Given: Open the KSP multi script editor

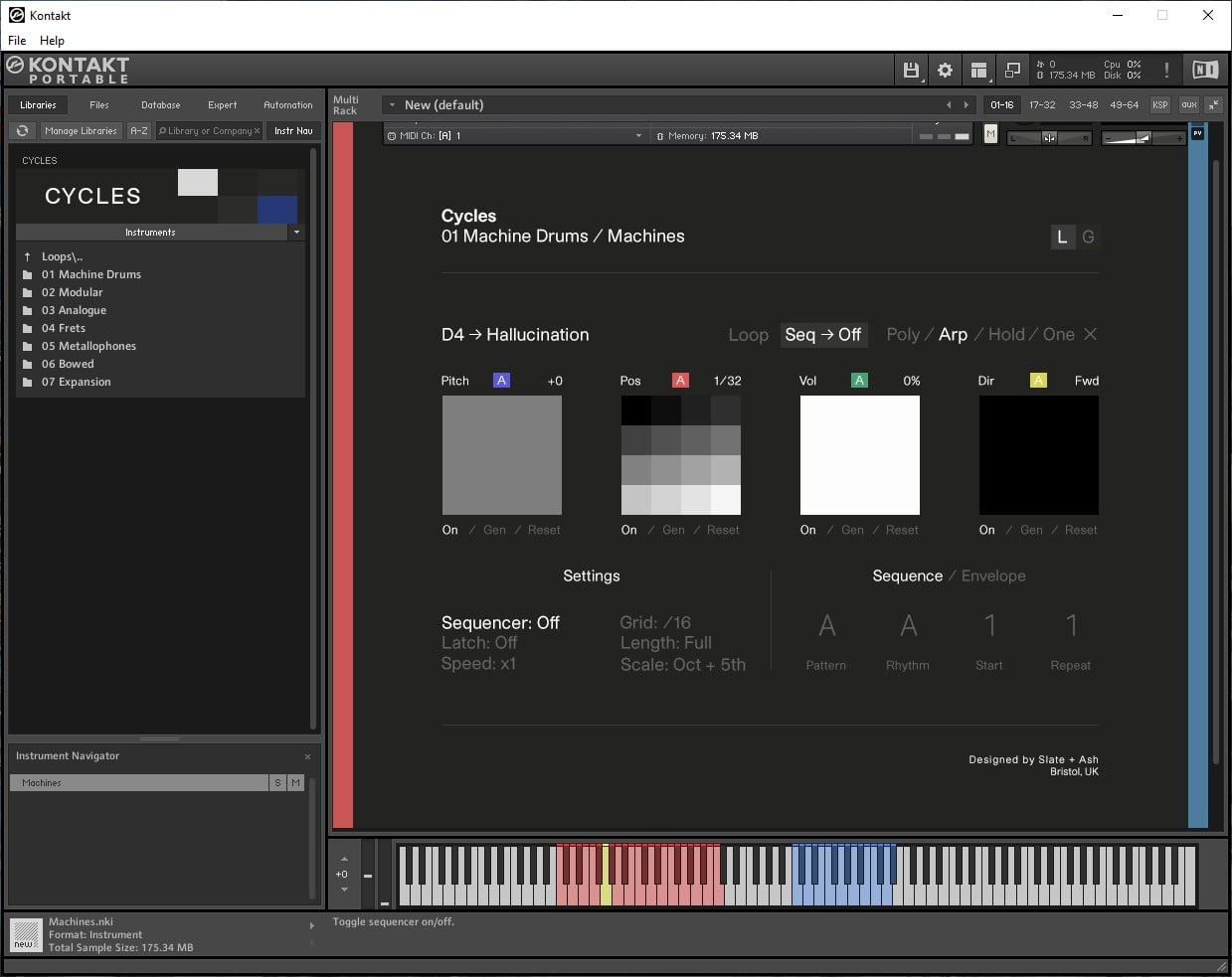Looking at the screenshot, I should [1159, 104].
